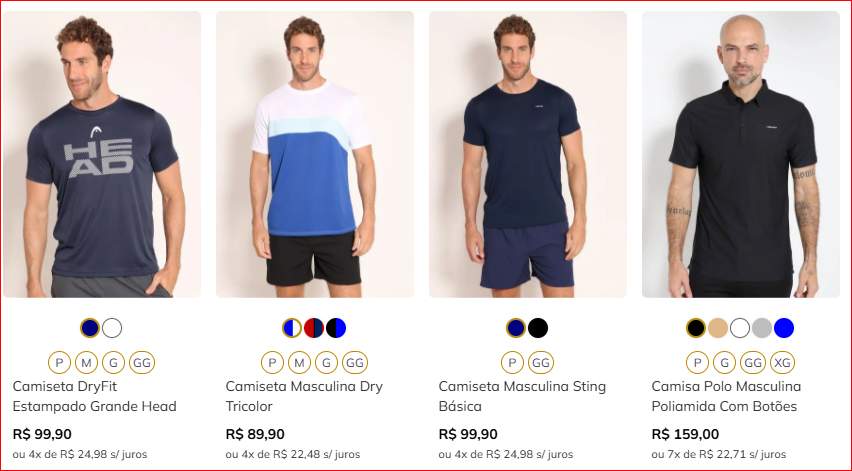Image resolution: width=852 pixels, height=471 pixels.
Task: Select size P for Sting Básica shirt
Action: click(x=512, y=362)
